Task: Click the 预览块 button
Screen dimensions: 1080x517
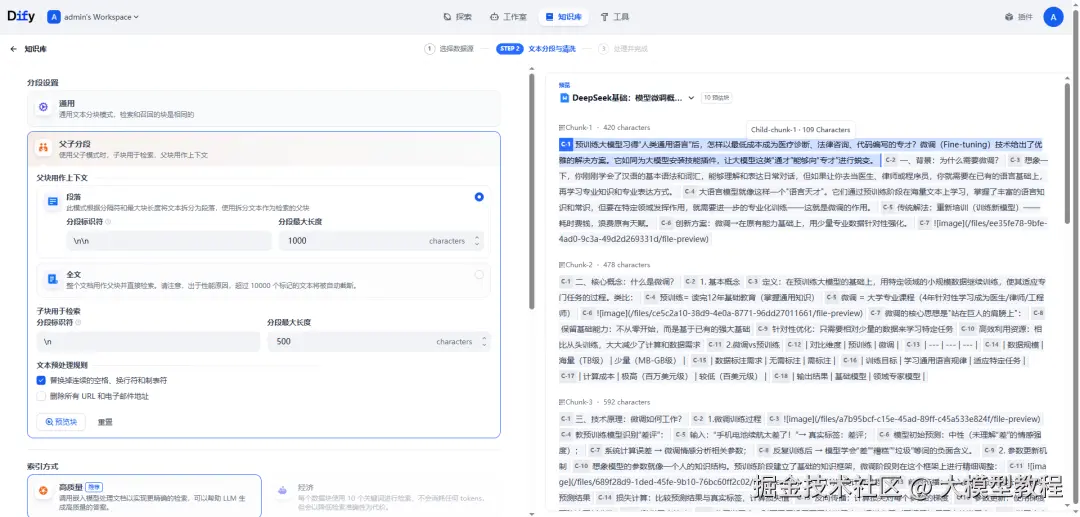Action: click(x=61, y=422)
